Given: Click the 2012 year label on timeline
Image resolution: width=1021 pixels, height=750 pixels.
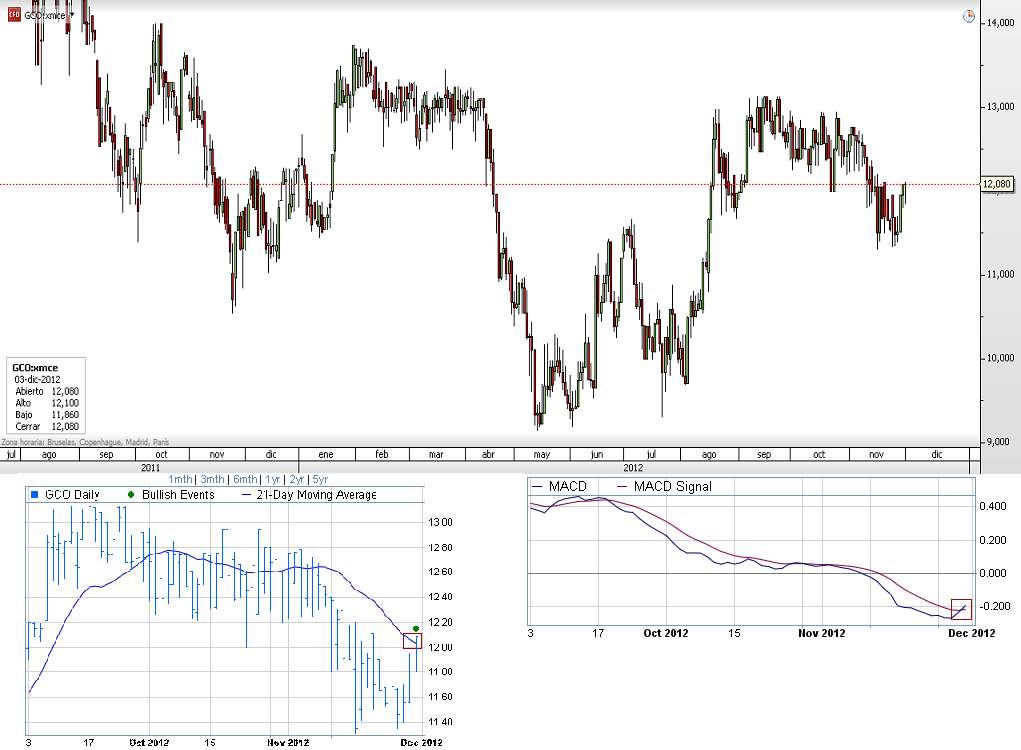Looking at the screenshot, I should click(x=633, y=467).
